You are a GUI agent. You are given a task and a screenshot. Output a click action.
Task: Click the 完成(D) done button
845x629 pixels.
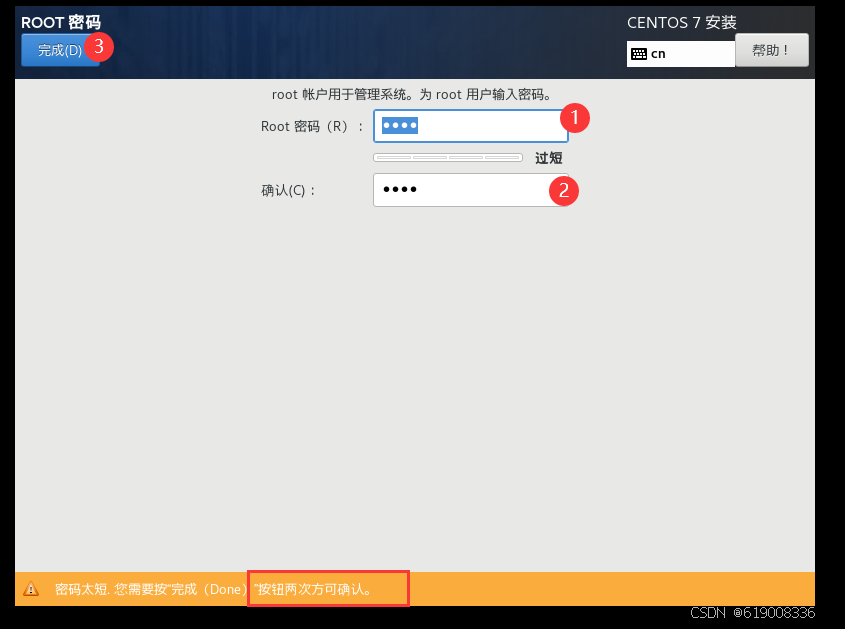point(59,50)
